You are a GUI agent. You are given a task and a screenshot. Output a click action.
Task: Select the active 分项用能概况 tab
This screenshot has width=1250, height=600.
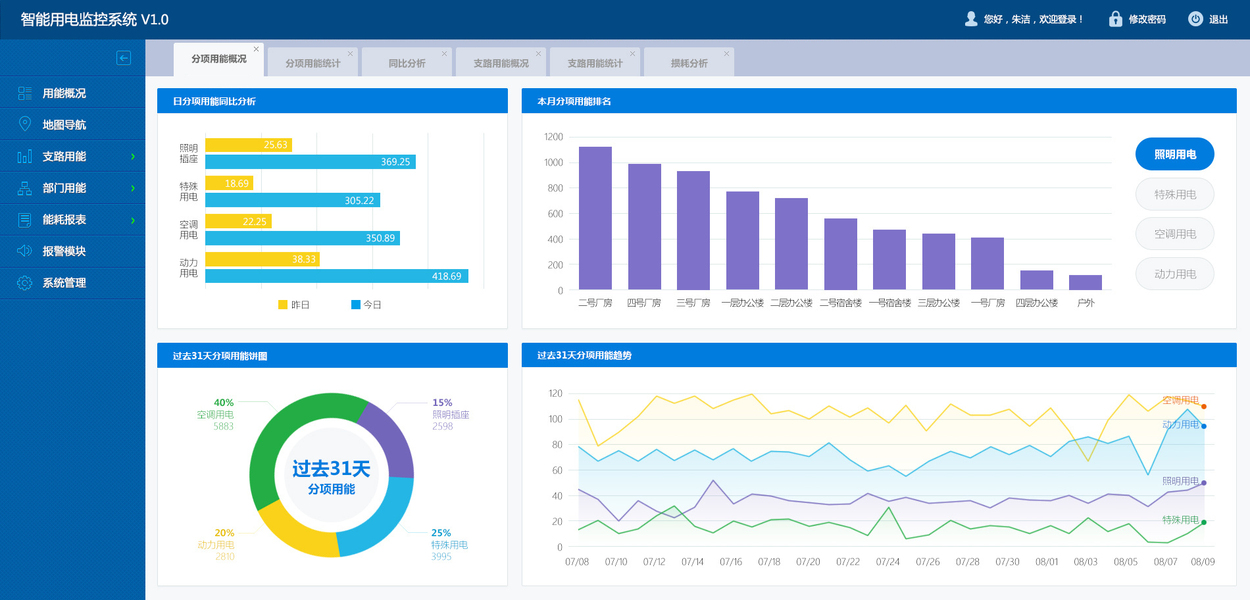click(x=218, y=59)
